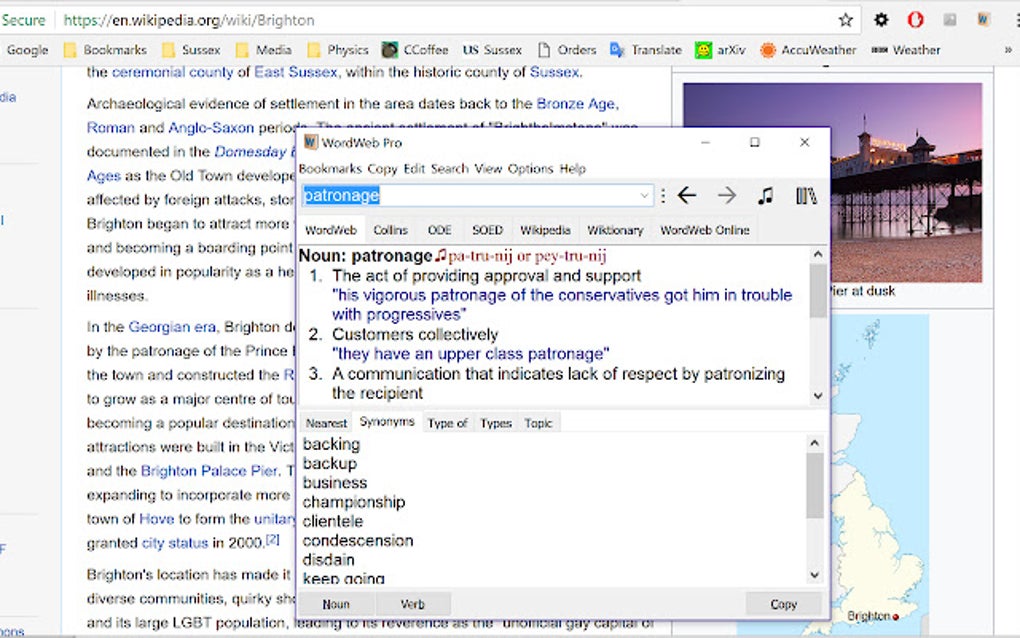This screenshot has height=638, width=1020.
Task: Open the vertical dots menu beside search box
Action: coord(663,195)
